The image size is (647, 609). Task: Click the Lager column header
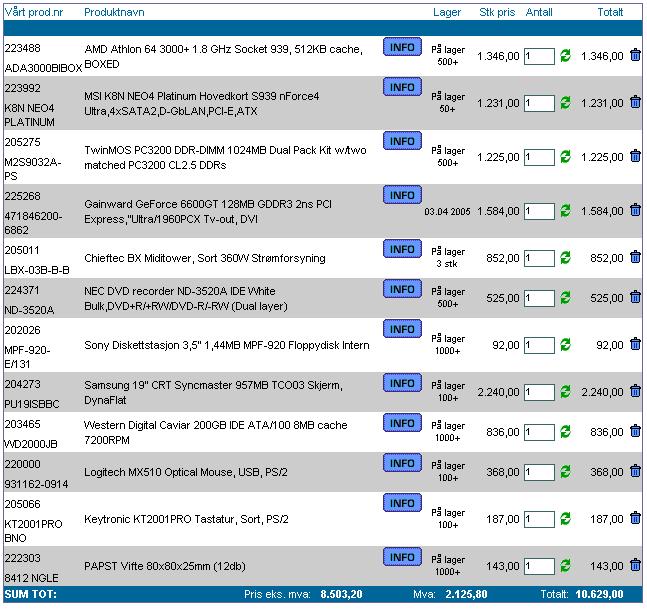(x=447, y=12)
